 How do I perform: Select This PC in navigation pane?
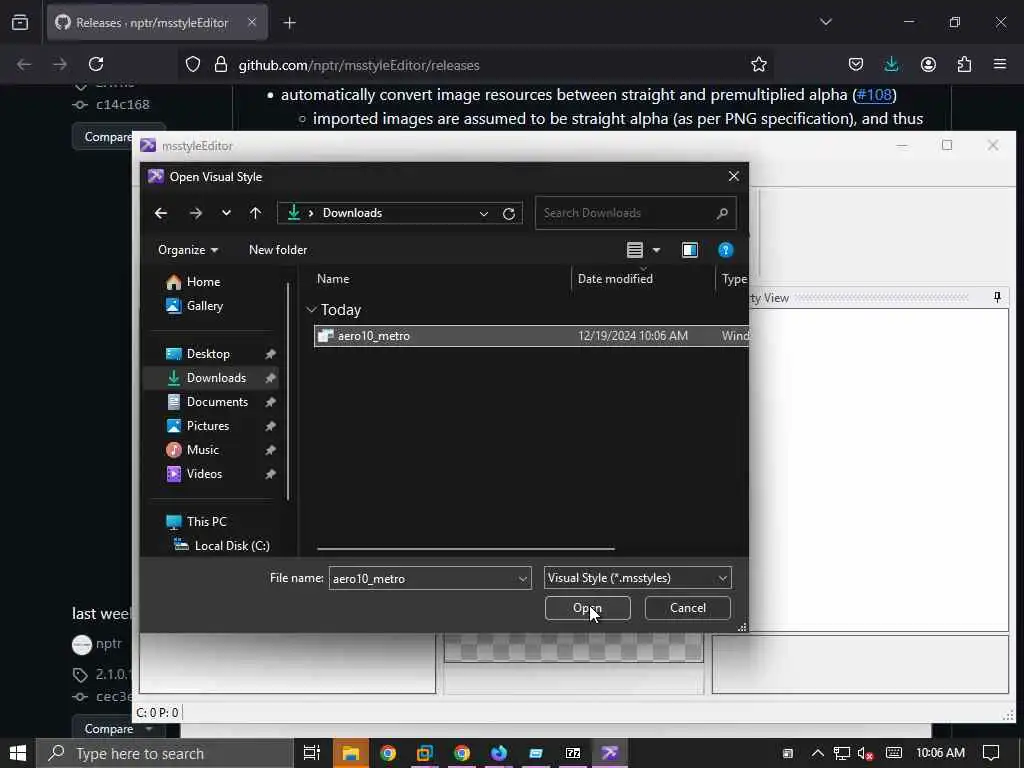pyautogui.click(x=206, y=522)
